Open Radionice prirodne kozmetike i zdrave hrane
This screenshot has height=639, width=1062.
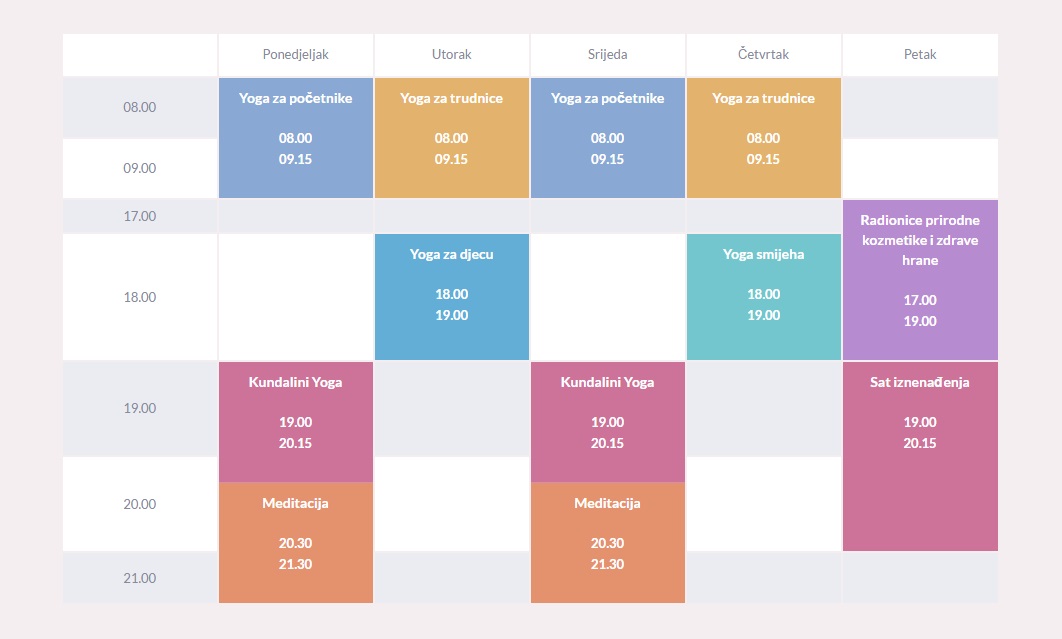click(x=920, y=280)
